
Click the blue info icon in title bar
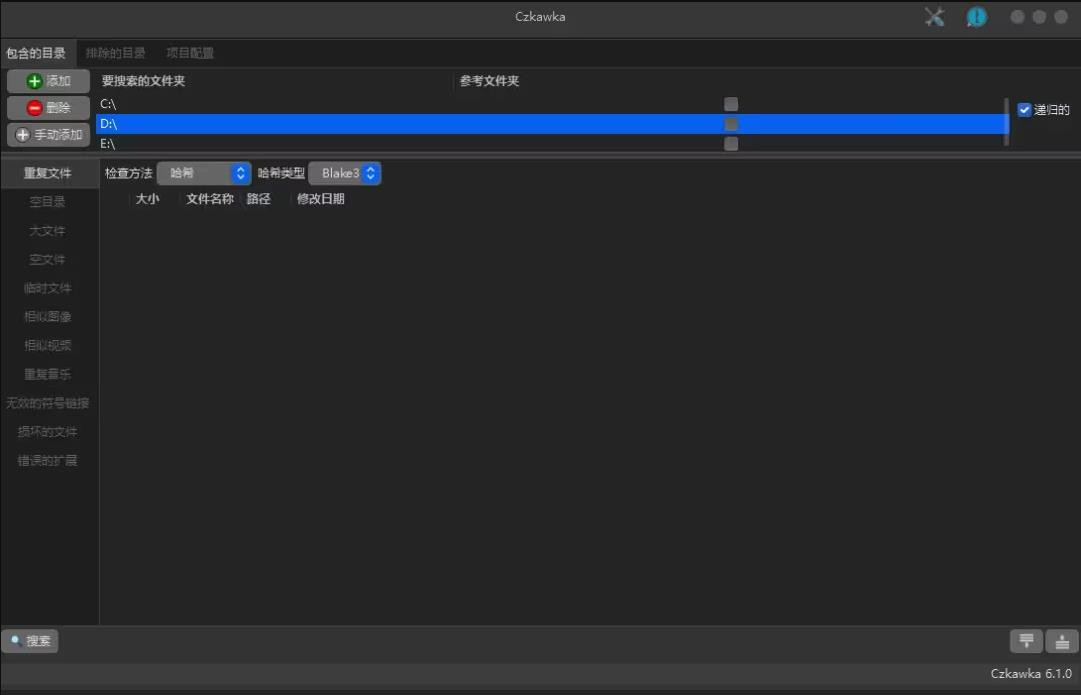click(x=976, y=17)
